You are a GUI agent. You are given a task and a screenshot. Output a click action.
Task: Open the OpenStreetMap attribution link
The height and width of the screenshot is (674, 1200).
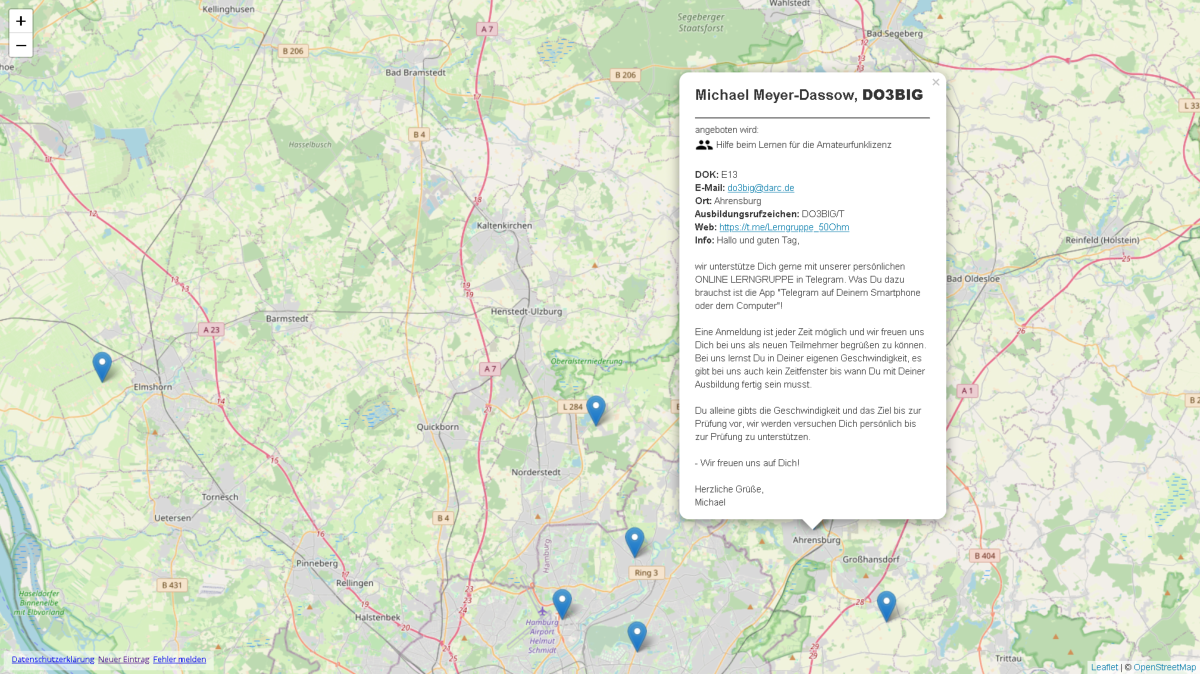[x=1164, y=667]
